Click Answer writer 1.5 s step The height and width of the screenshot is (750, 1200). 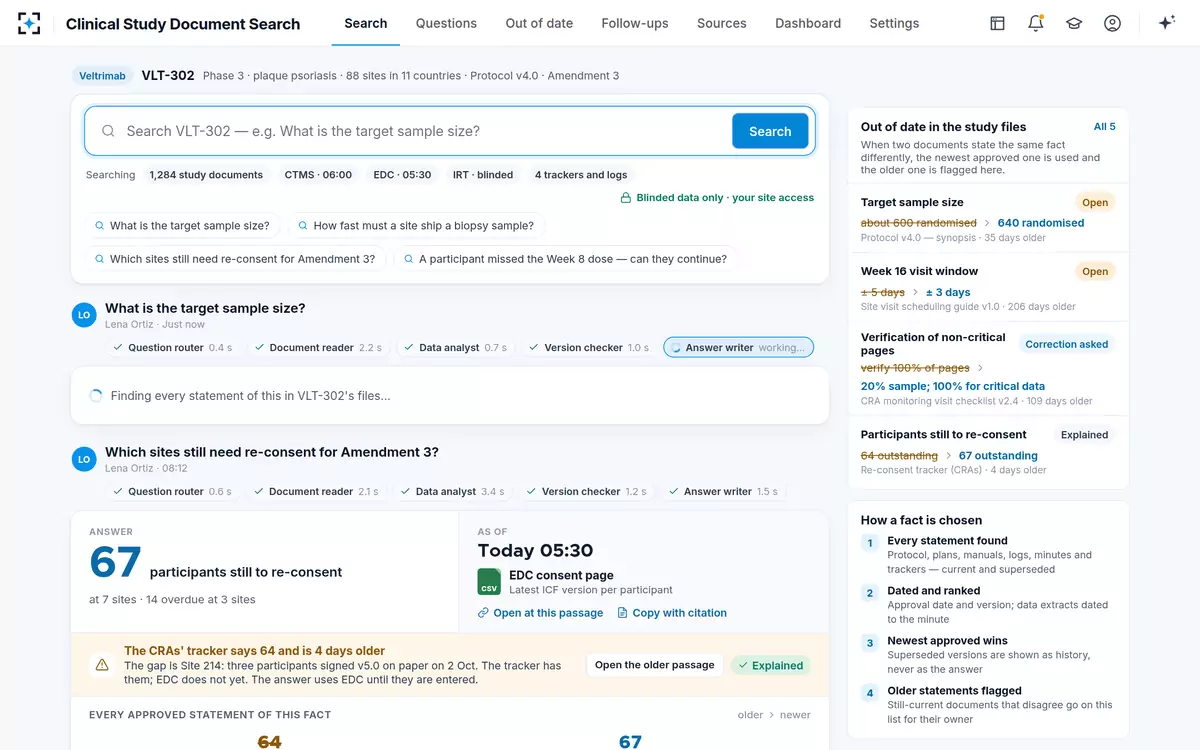(x=722, y=492)
